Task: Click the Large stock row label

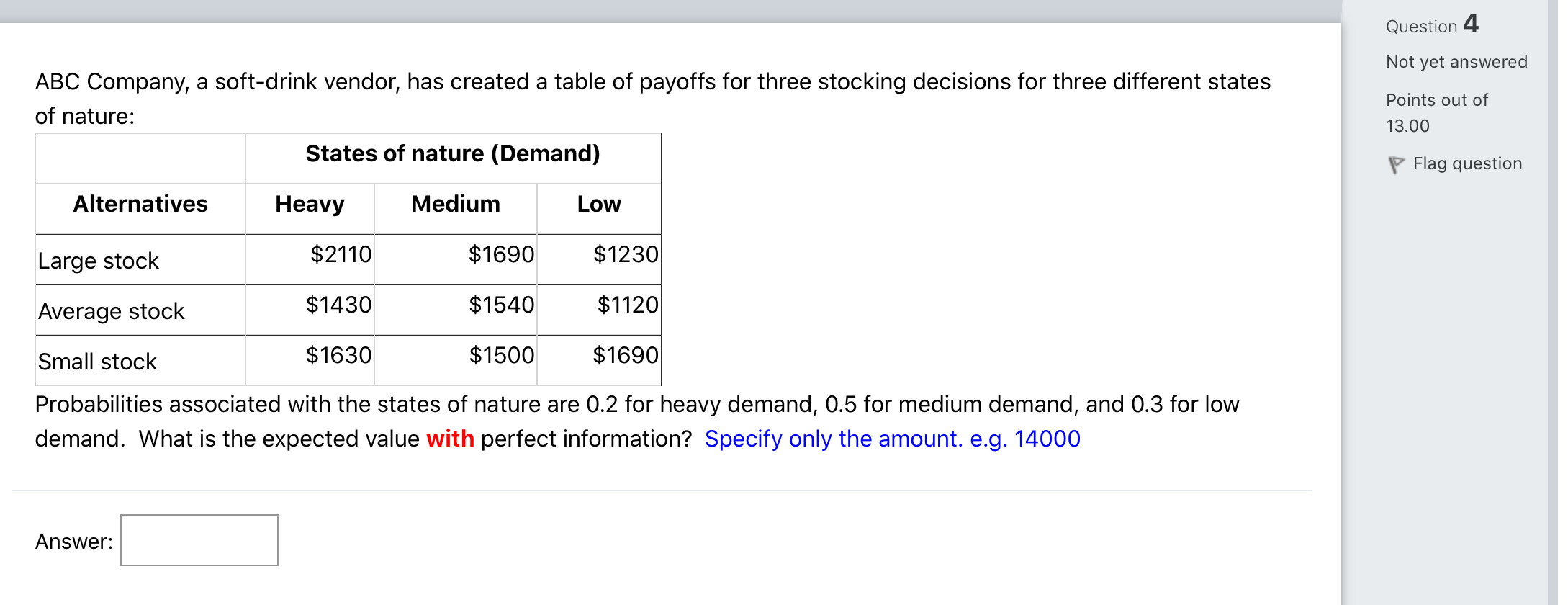Action: pos(99,261)
